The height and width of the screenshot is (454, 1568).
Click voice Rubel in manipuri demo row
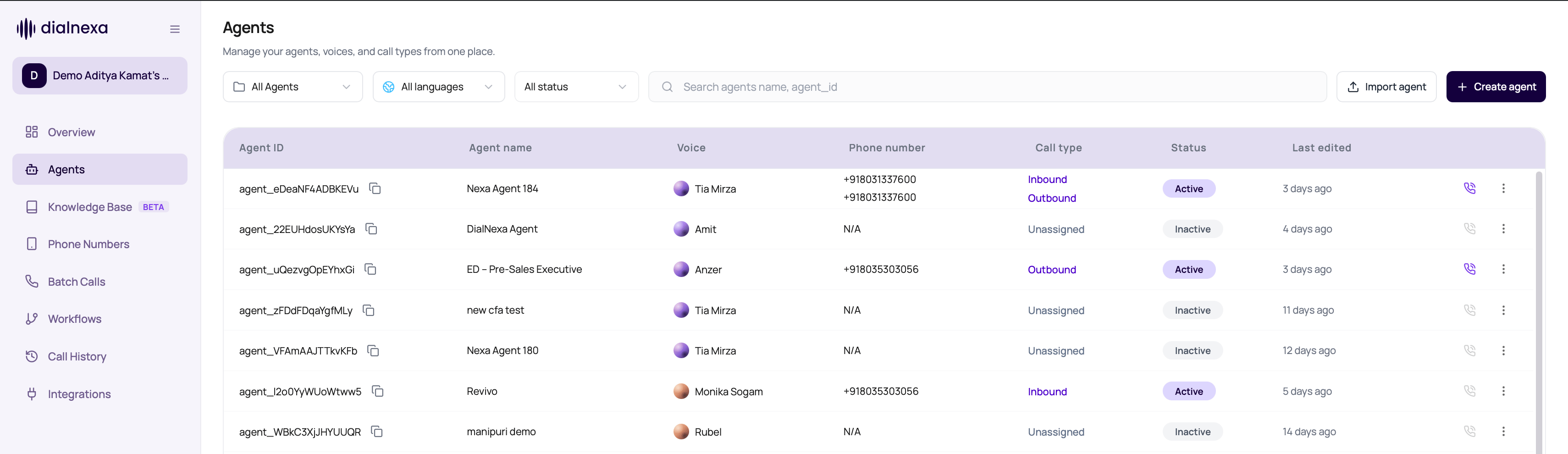click(x=697, y=432)
